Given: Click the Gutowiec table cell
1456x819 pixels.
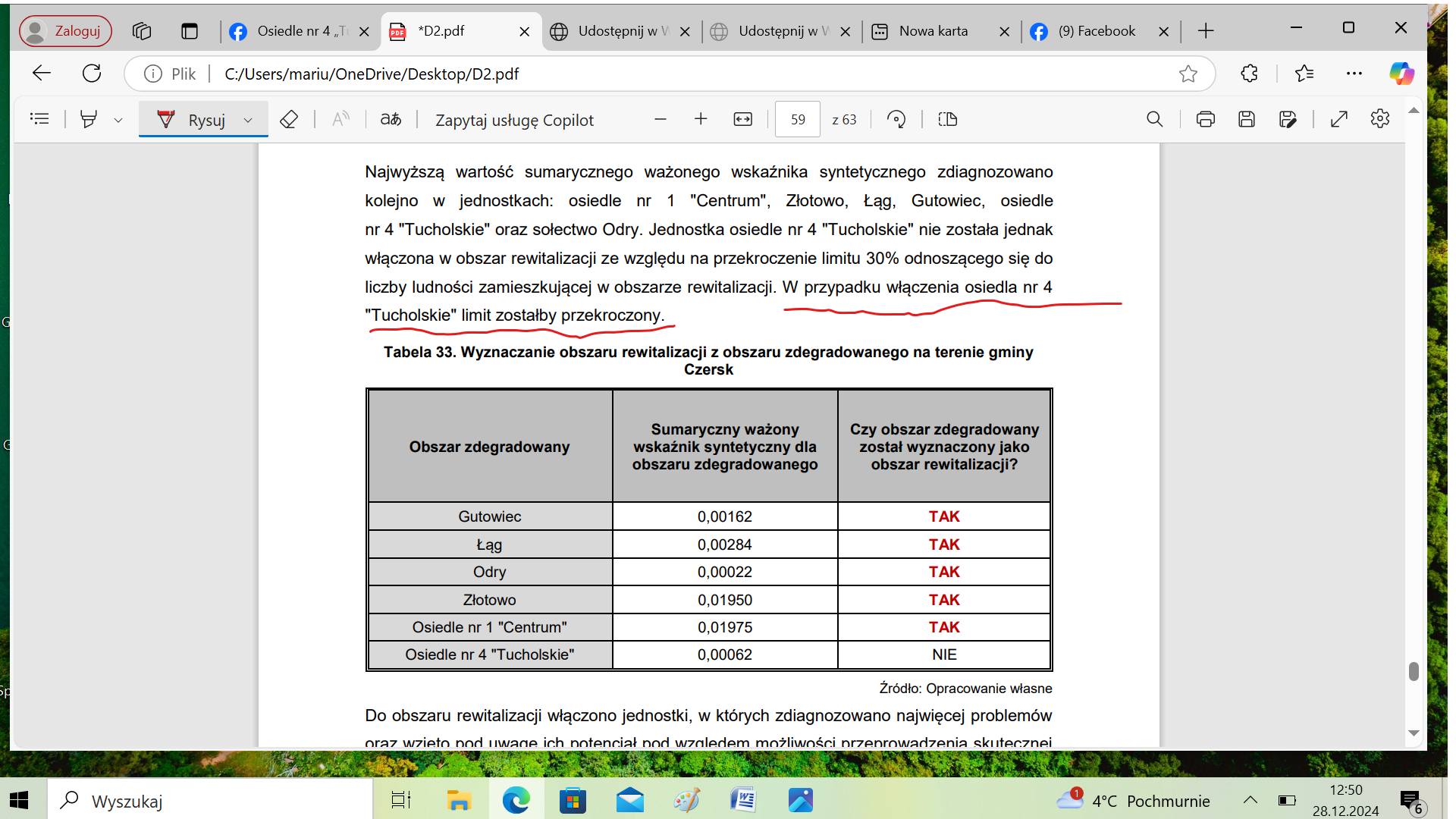Looking at the screenshot, I should [490, 516].
